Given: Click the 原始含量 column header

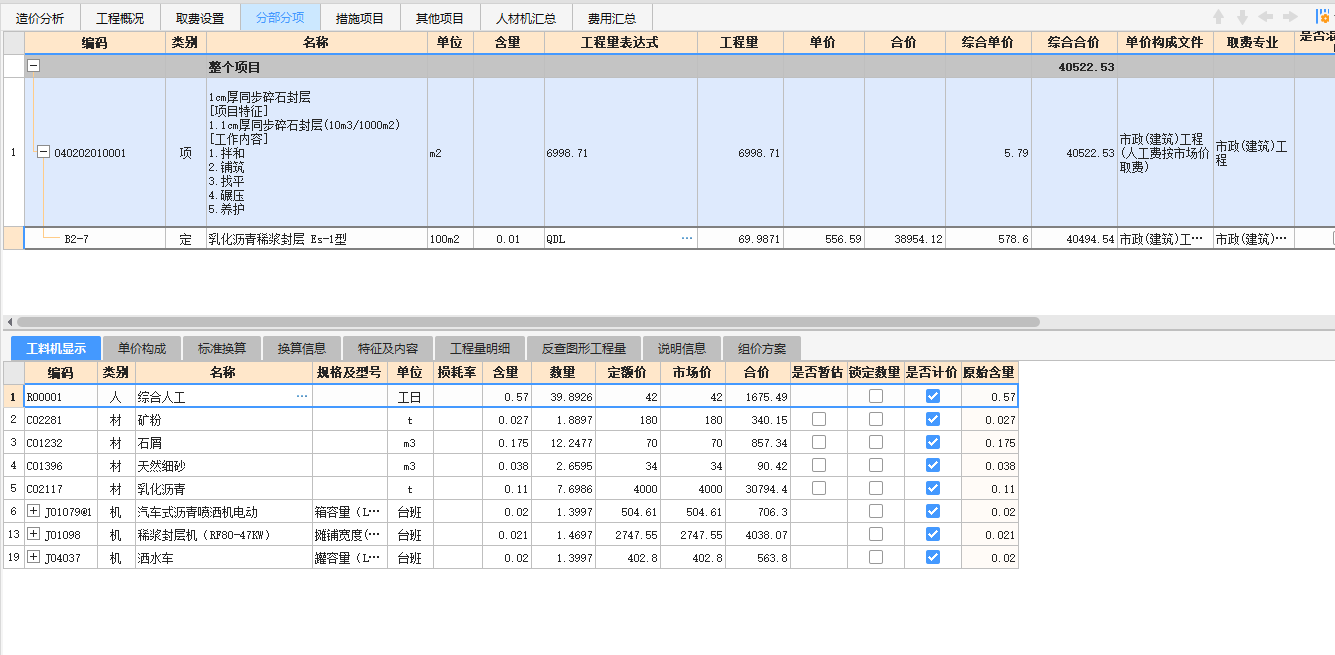Looking at the screenshot, I should [989, 372].
